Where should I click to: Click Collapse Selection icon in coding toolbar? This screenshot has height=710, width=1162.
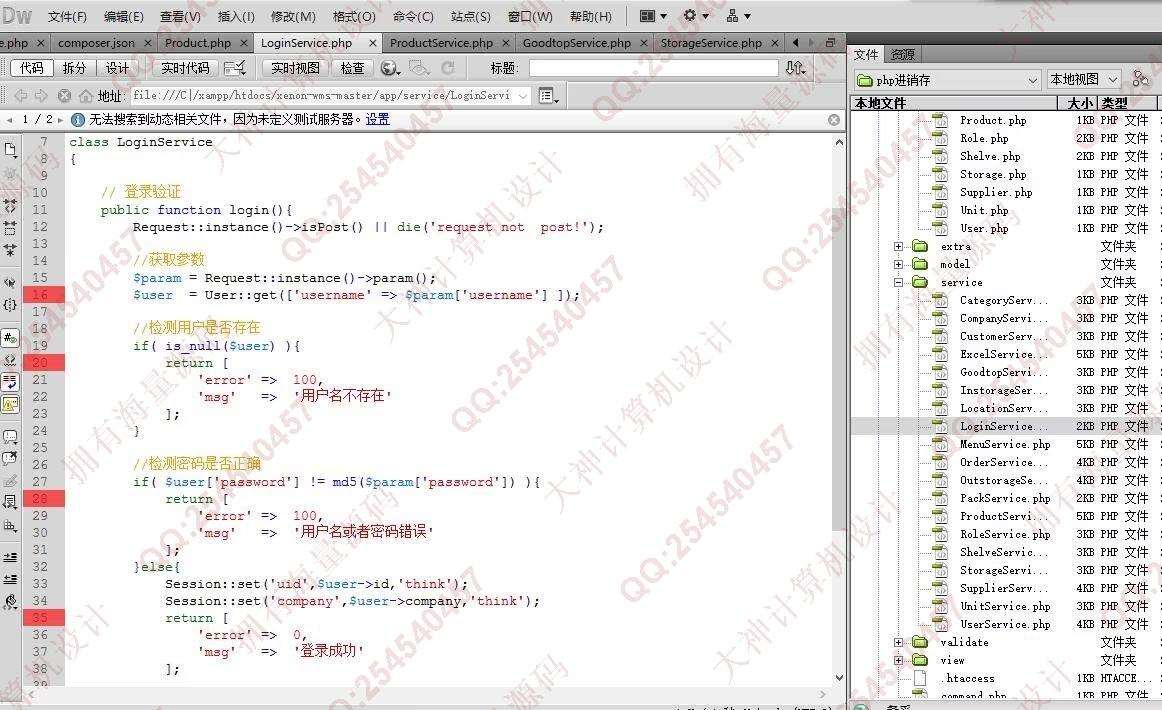coord(10,228)
